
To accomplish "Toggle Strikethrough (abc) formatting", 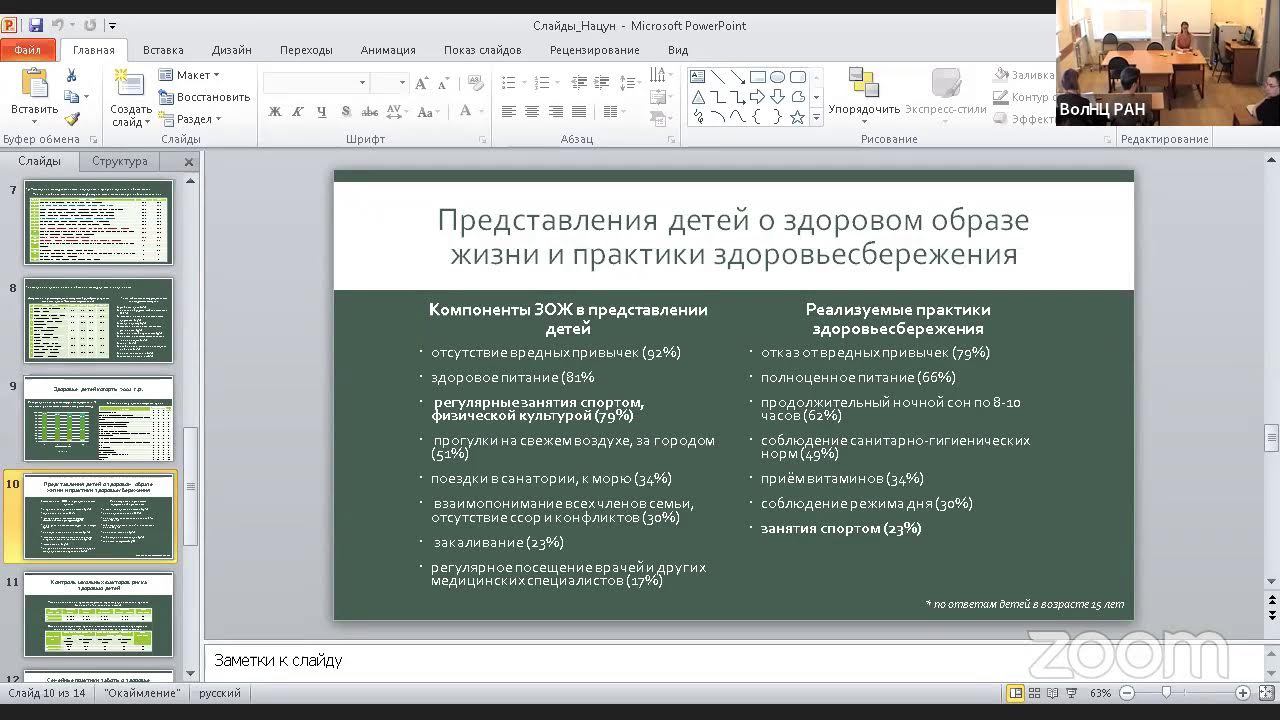I will click(370, 112).
